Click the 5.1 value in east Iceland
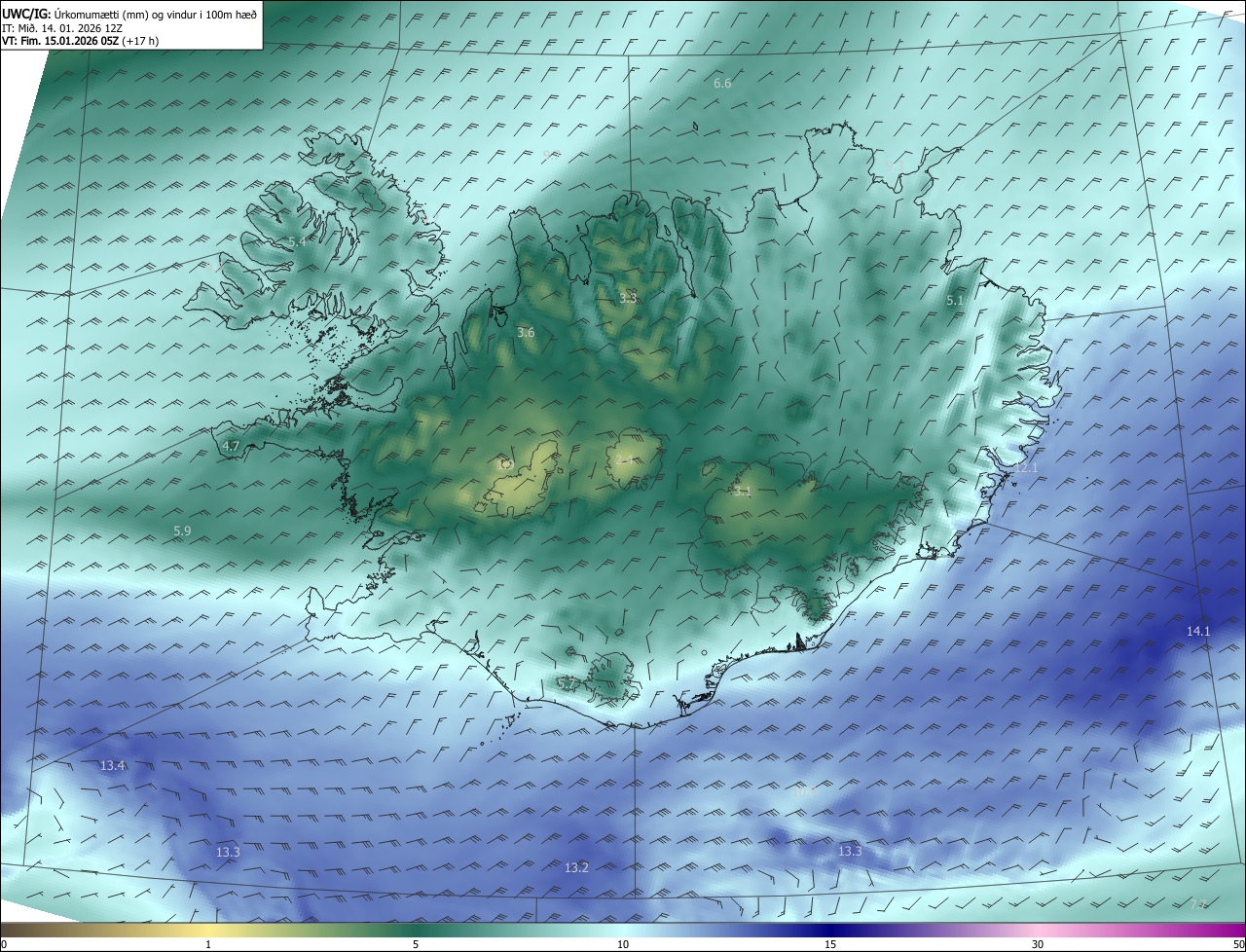1246x952 pixels. pyautogui.click(x=955, y=302)
